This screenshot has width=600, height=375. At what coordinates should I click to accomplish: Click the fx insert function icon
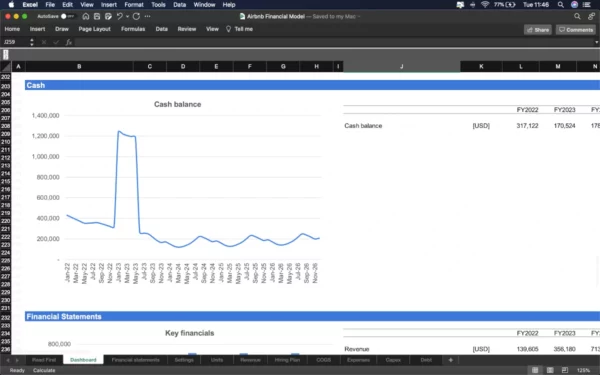coord(68,42)
